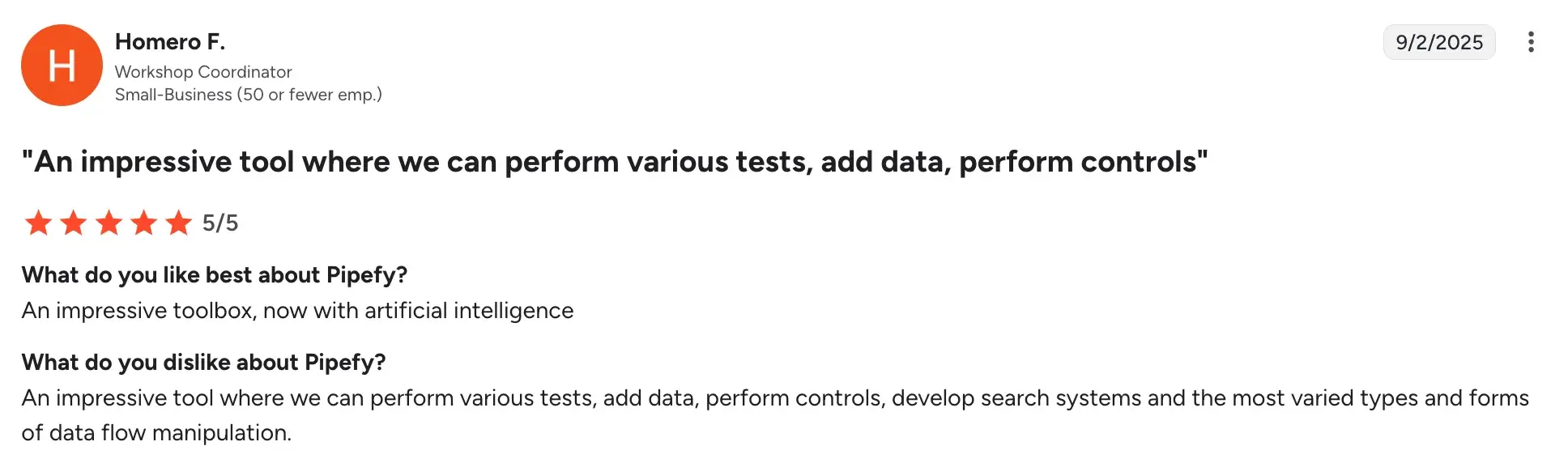This screenshot has width=1568, height=463.
Task: Open the bold quoted review title
Action: 614,162
